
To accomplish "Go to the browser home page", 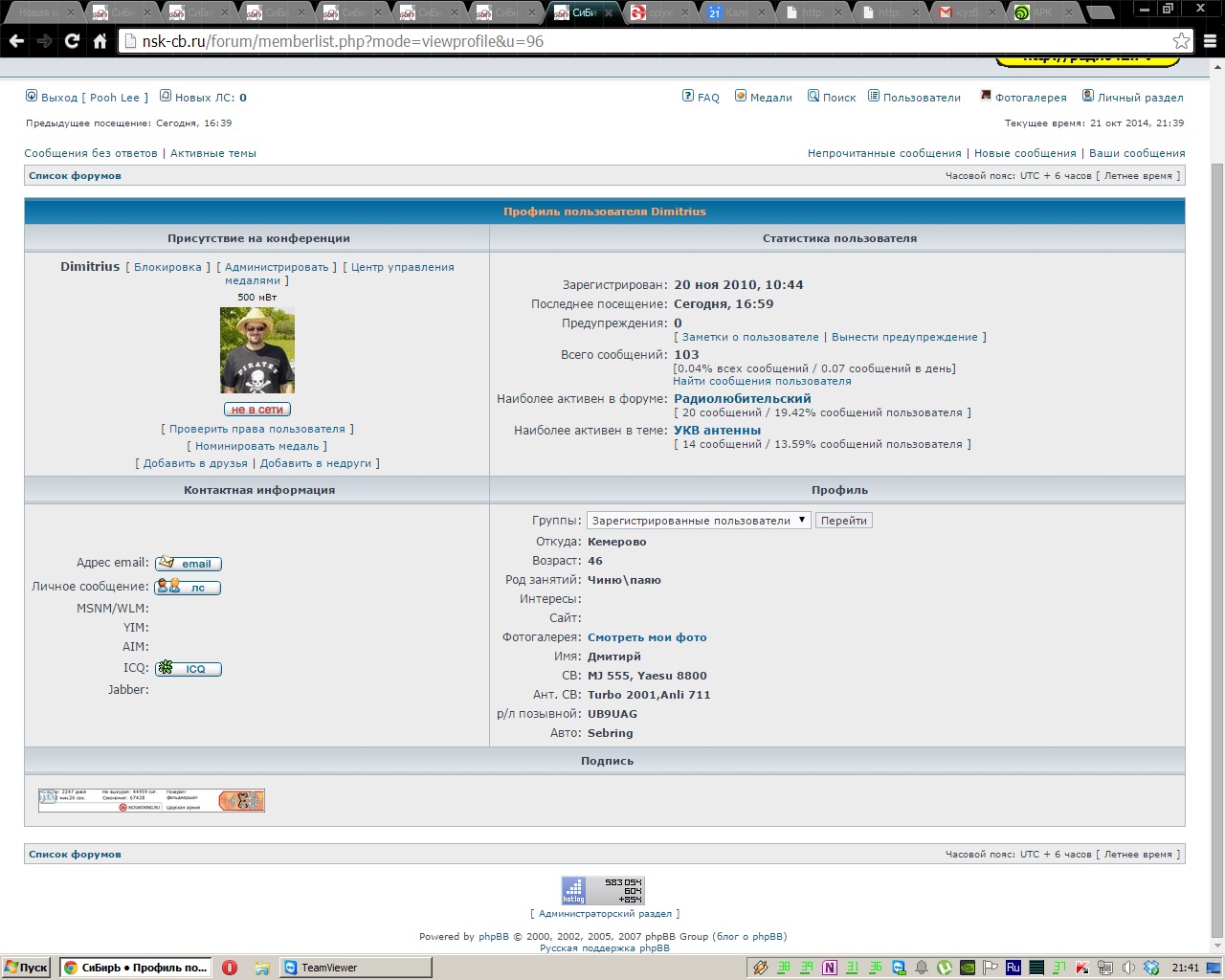I will [100, 41].
